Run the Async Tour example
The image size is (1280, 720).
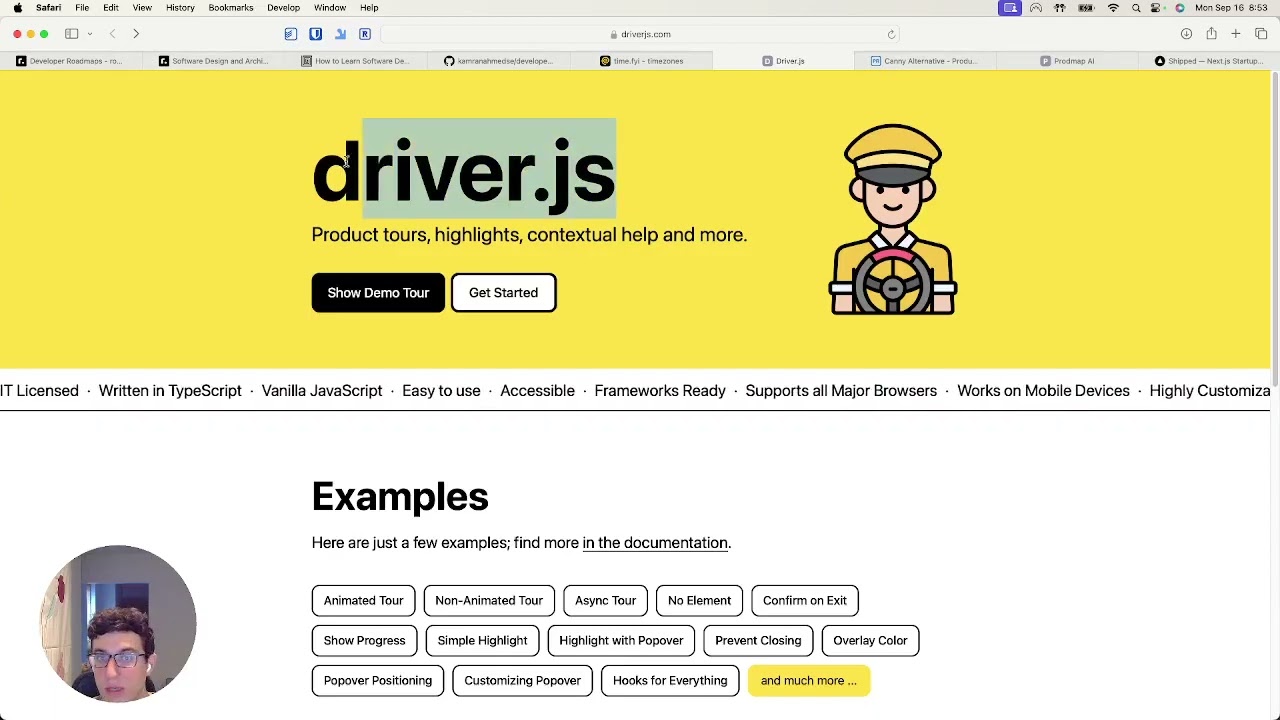[x=605, y=601]
